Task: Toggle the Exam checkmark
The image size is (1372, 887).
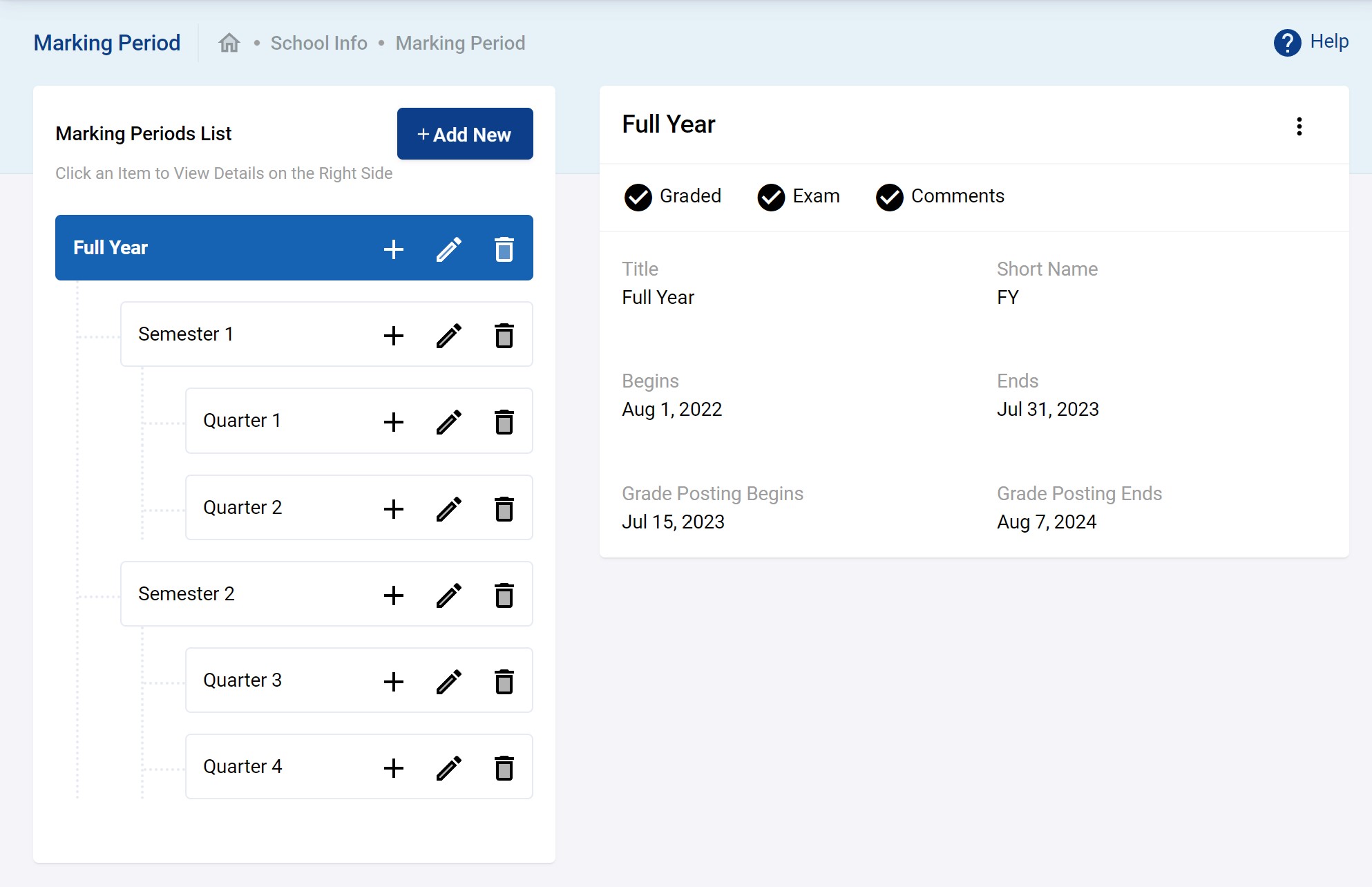Action: (771, 198)
